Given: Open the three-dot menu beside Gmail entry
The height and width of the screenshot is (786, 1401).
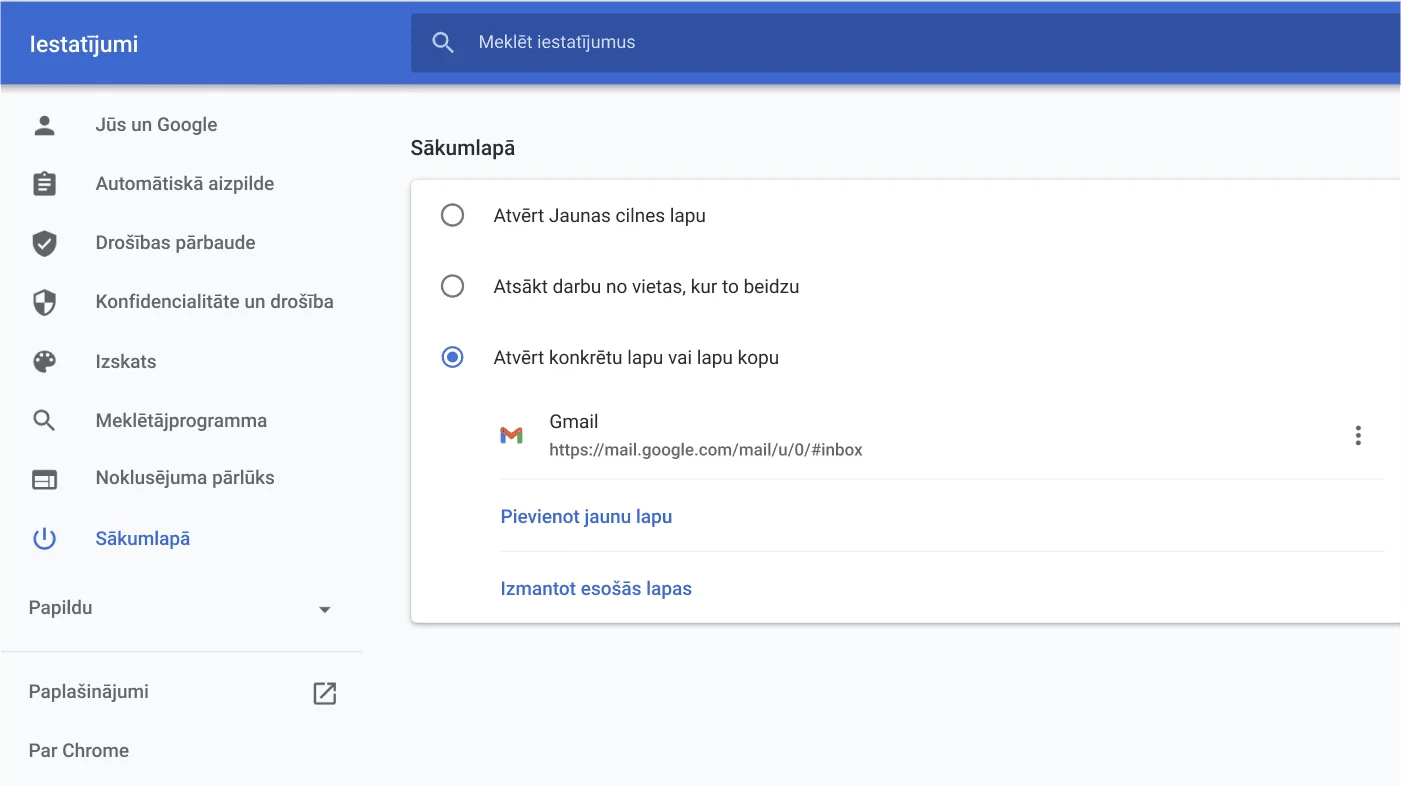Looking at the screenshot, I should click(x=1358, y=435).
